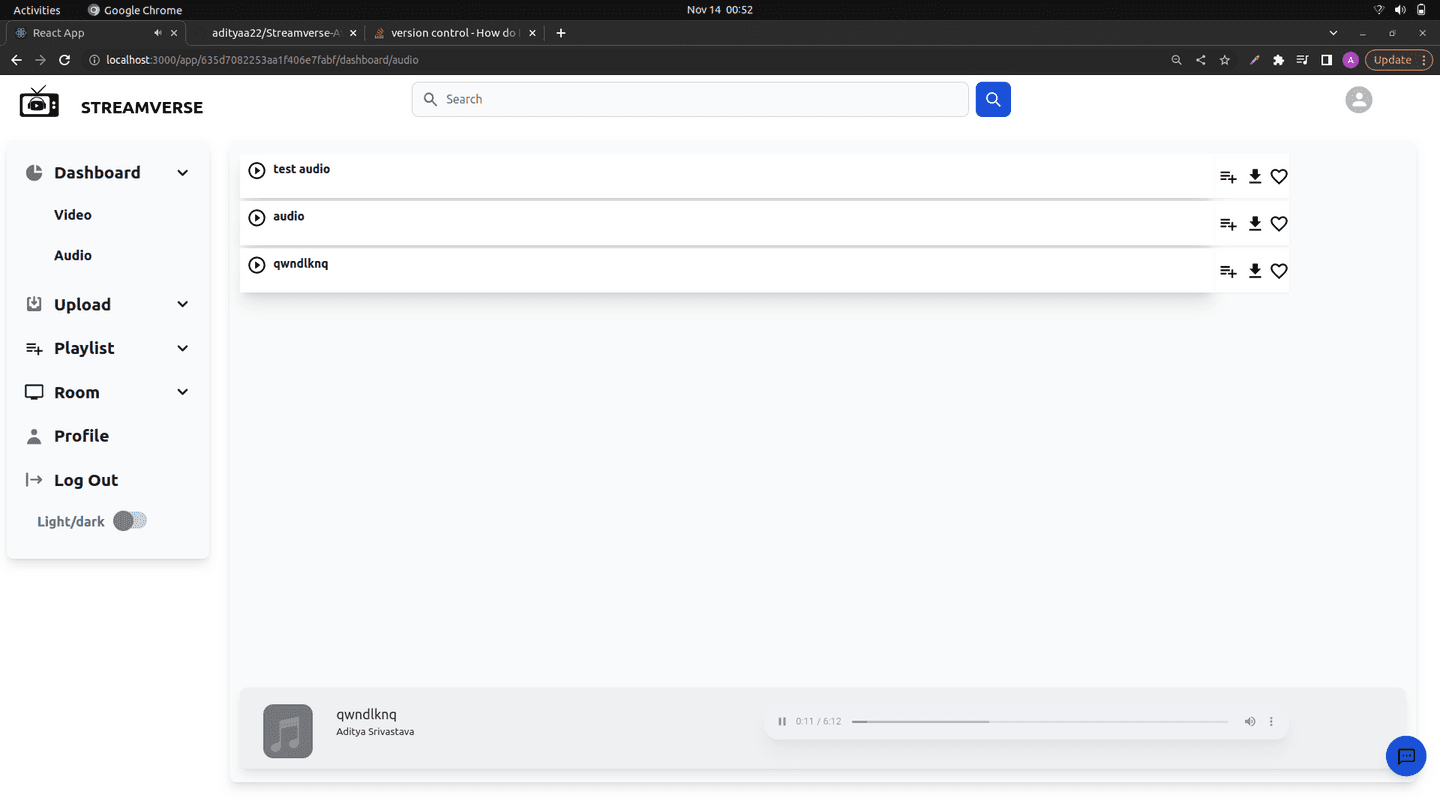Collapse the Dashboard section chevron
The image size is (1440, 810).
pyautogui.click(x=183, y=173)
